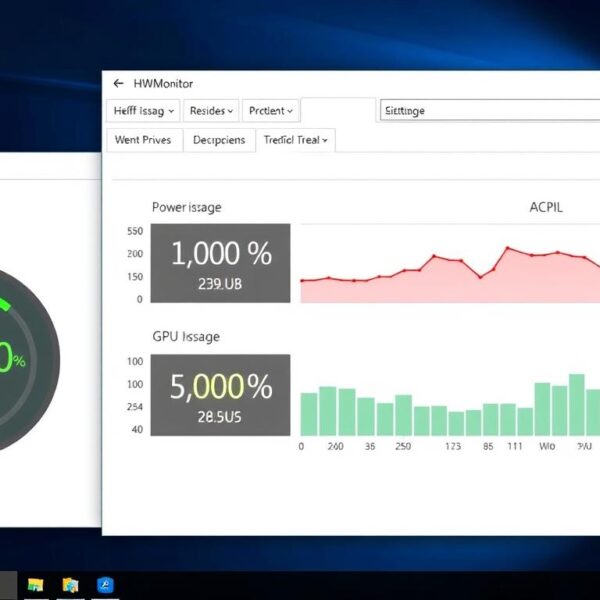Click the green GPU bar chart
Image resolution: width=600 pixels, height=600 pixels.
(x=450, y=405)
